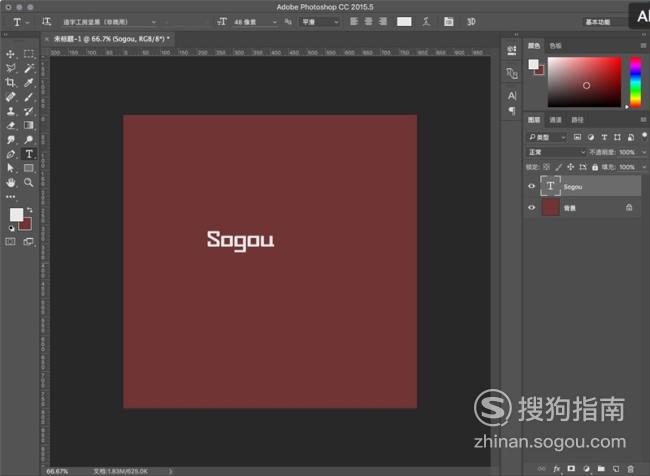Image resolution: width=650 pixels, height=476 pixels.
Task: Select the Zoom magnifier tool
Action: [x=29, y=182]
